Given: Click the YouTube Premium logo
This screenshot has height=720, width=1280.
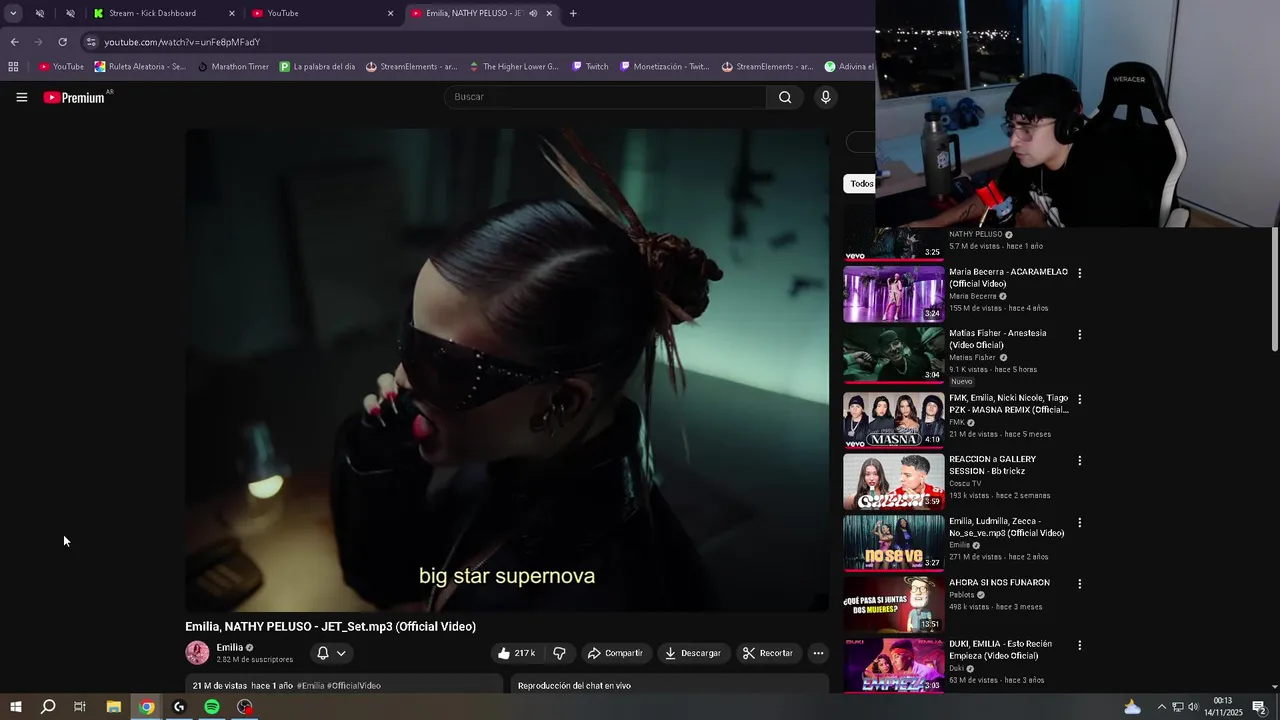Looking at the screenshot, I should tap(75, 97).
